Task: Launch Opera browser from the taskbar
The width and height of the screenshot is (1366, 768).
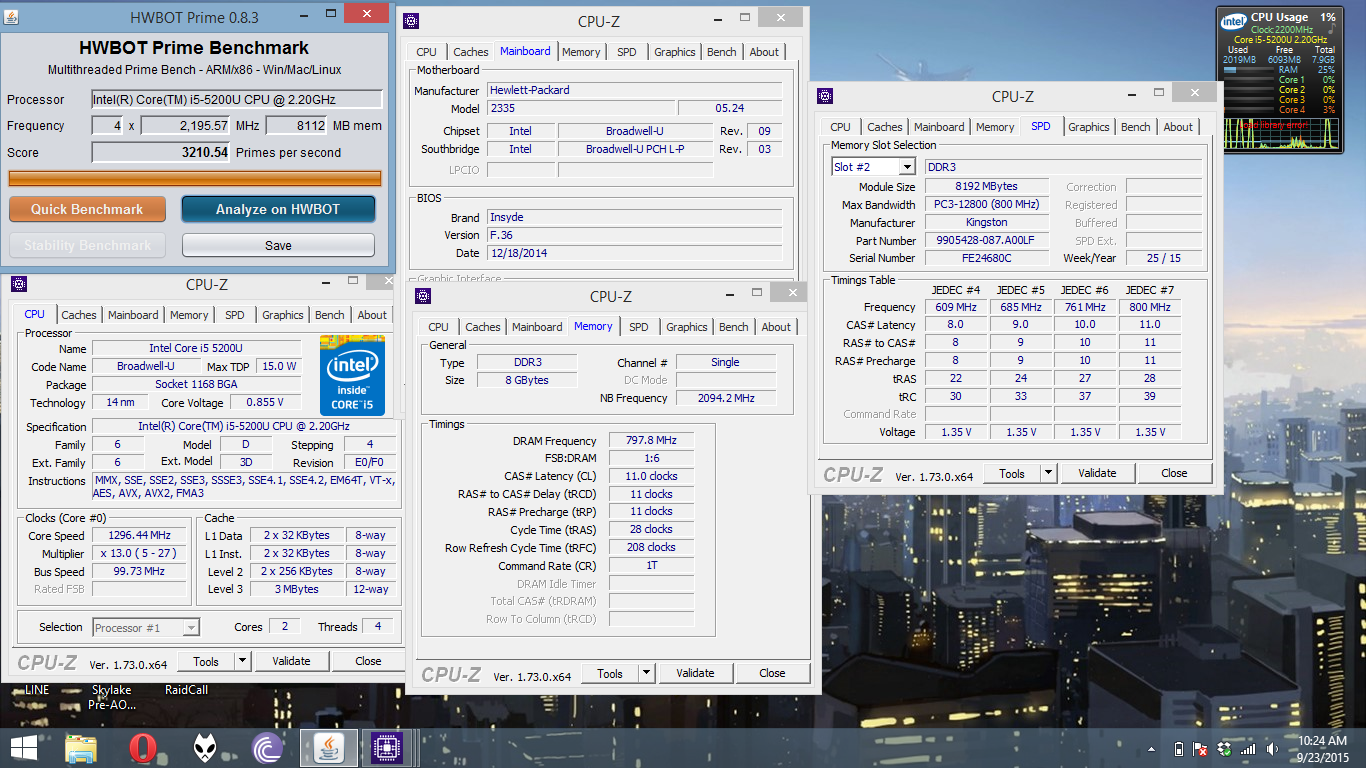Action: [143, 748]
